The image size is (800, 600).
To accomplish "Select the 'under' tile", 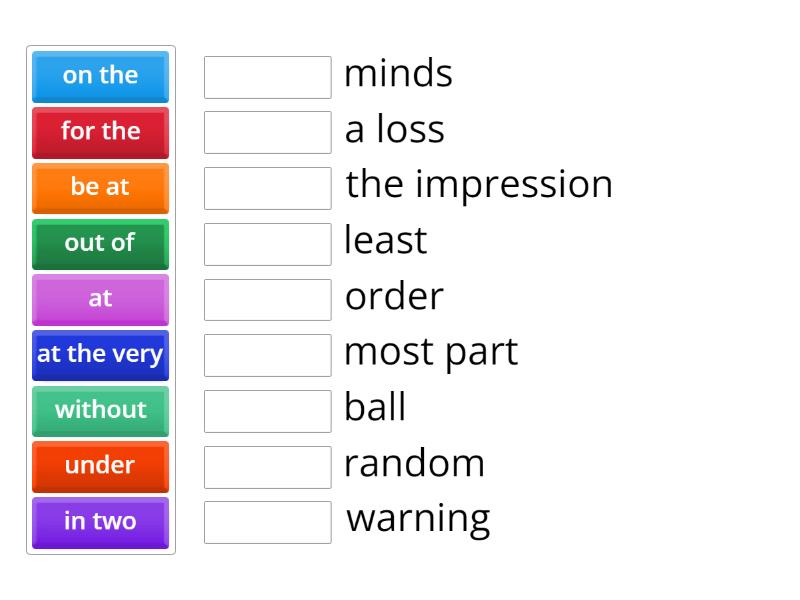I will [100, 467].
